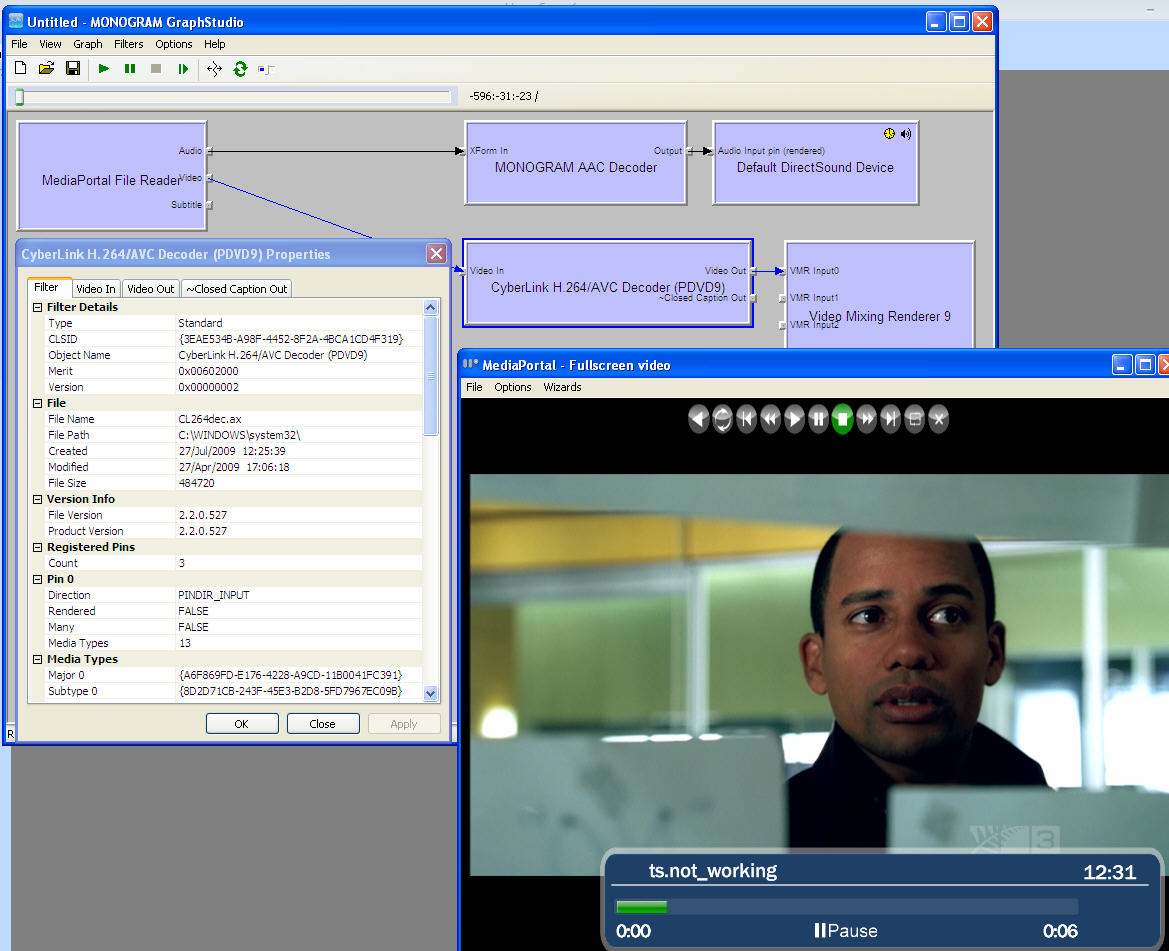This screenshot has height=951, width=1169.
Task: Click the speaker icon on DirectSound Device
Action: [905, 133]
